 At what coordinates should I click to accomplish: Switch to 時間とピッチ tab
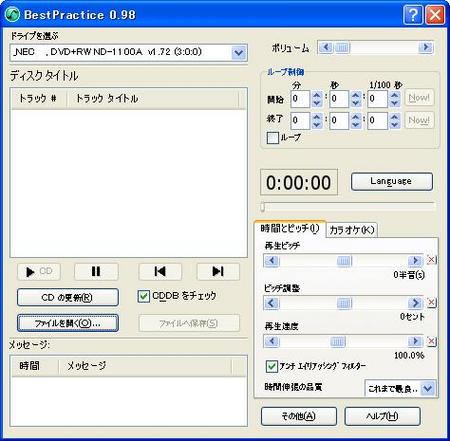290,229
